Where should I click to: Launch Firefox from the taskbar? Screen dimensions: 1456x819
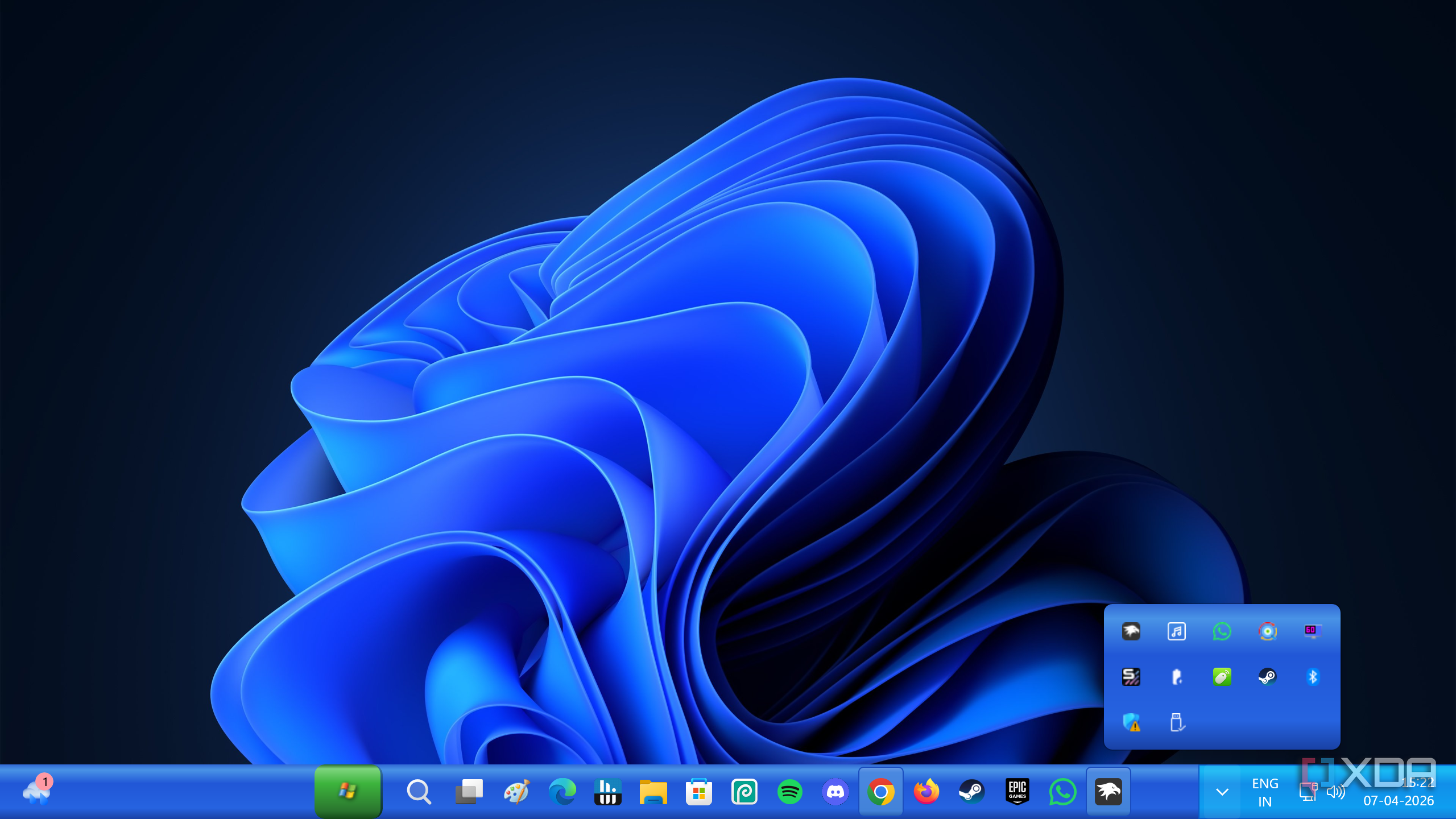click(x=926, y=792)
